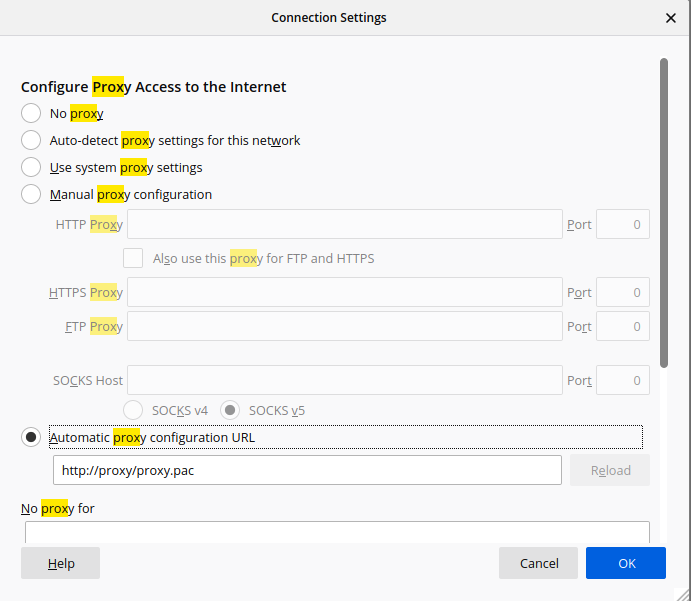Click the HTTPS Proxy label

point(86,292)
